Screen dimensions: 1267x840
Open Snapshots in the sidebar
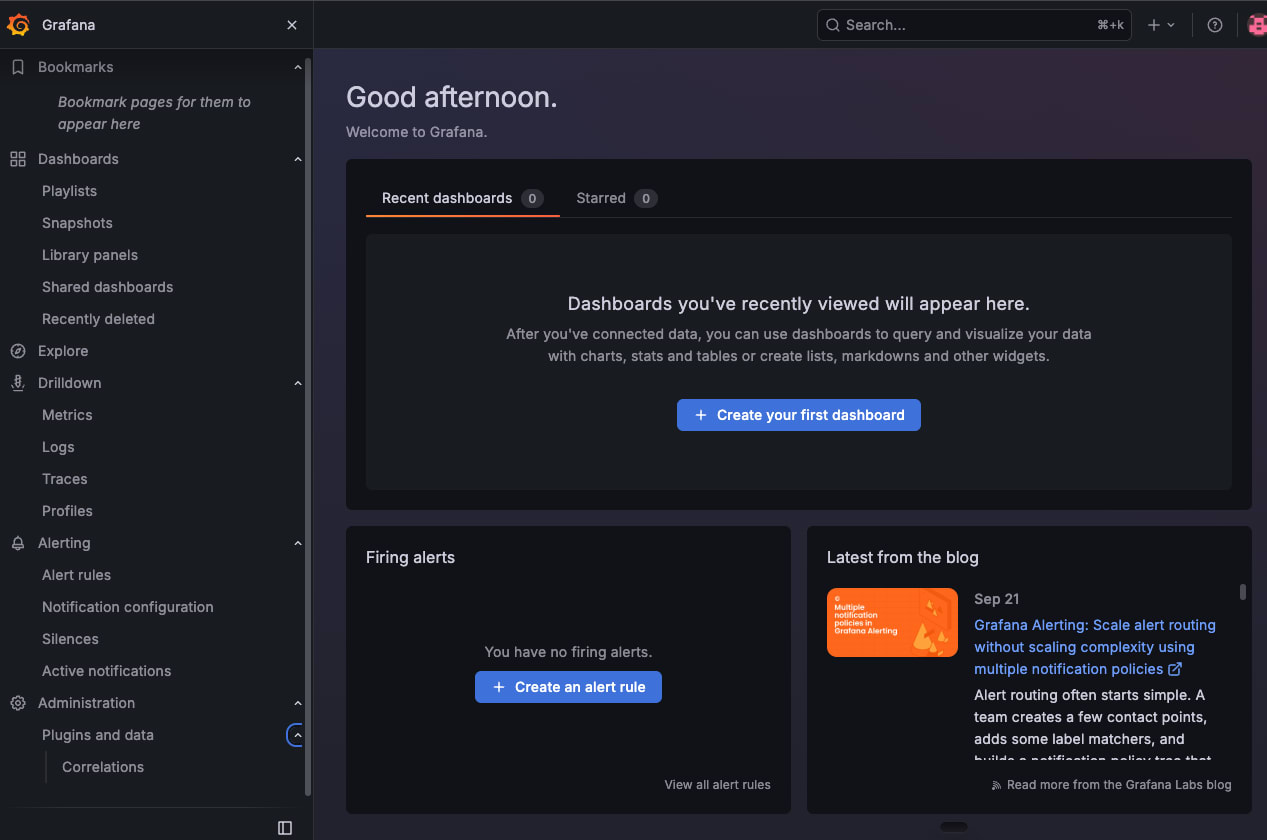click(77, 223)
